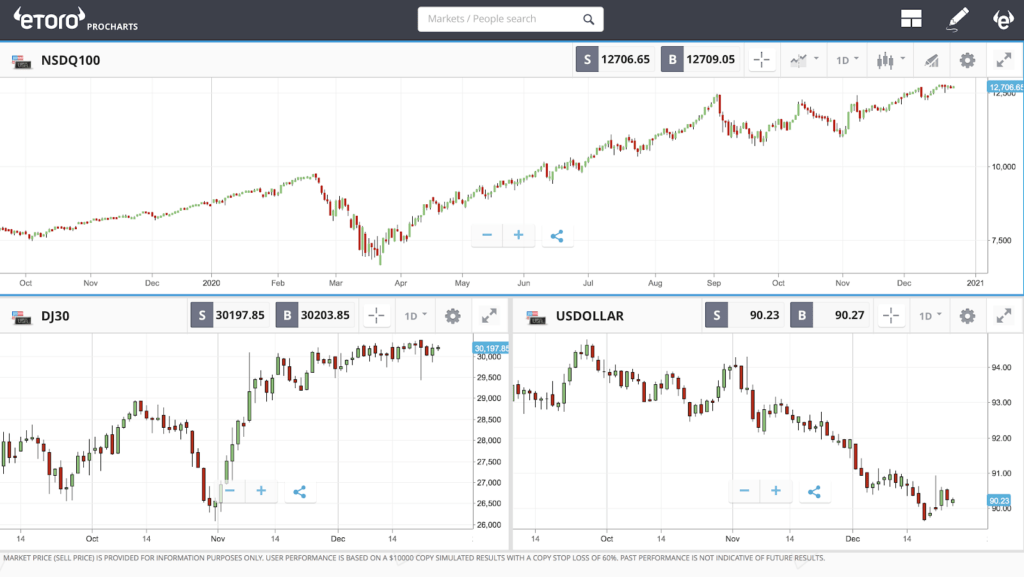
Task: Click the NSDQ100 Buy price button 12709.05
Action: (x=700, y=59)
